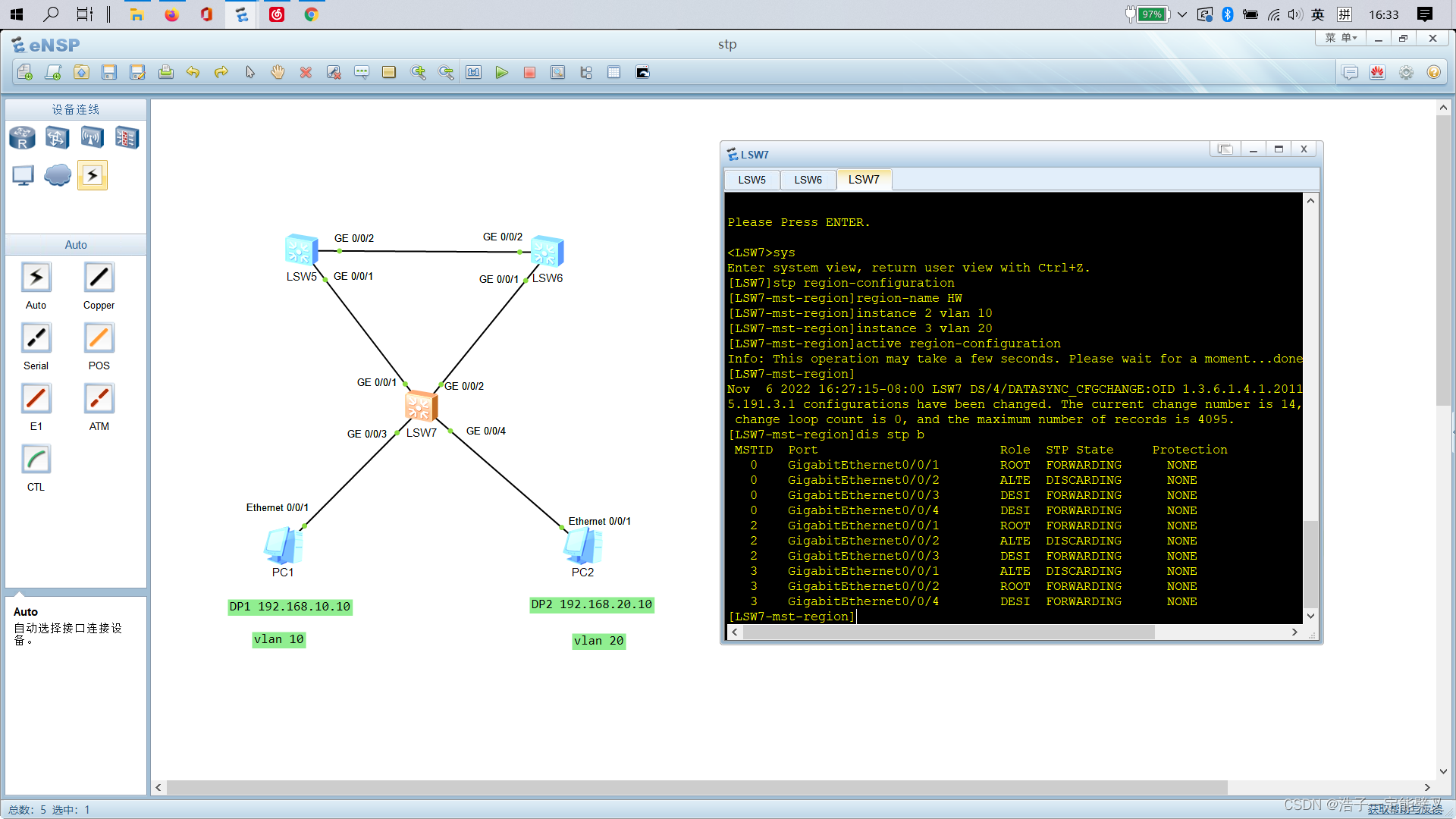Image resolution: width=1456 pixels, height=819 pixels.
Task: Start all devices with green play button
Action: tap(501, 73)
